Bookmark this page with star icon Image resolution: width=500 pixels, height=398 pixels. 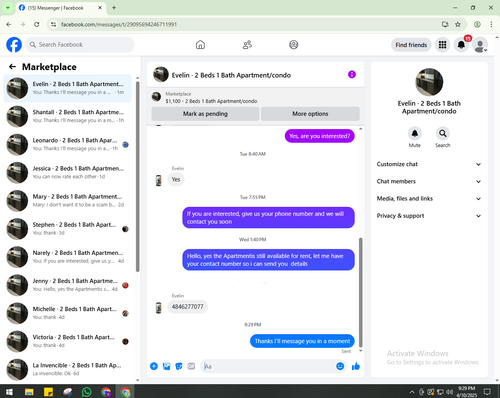coord(458,24)
